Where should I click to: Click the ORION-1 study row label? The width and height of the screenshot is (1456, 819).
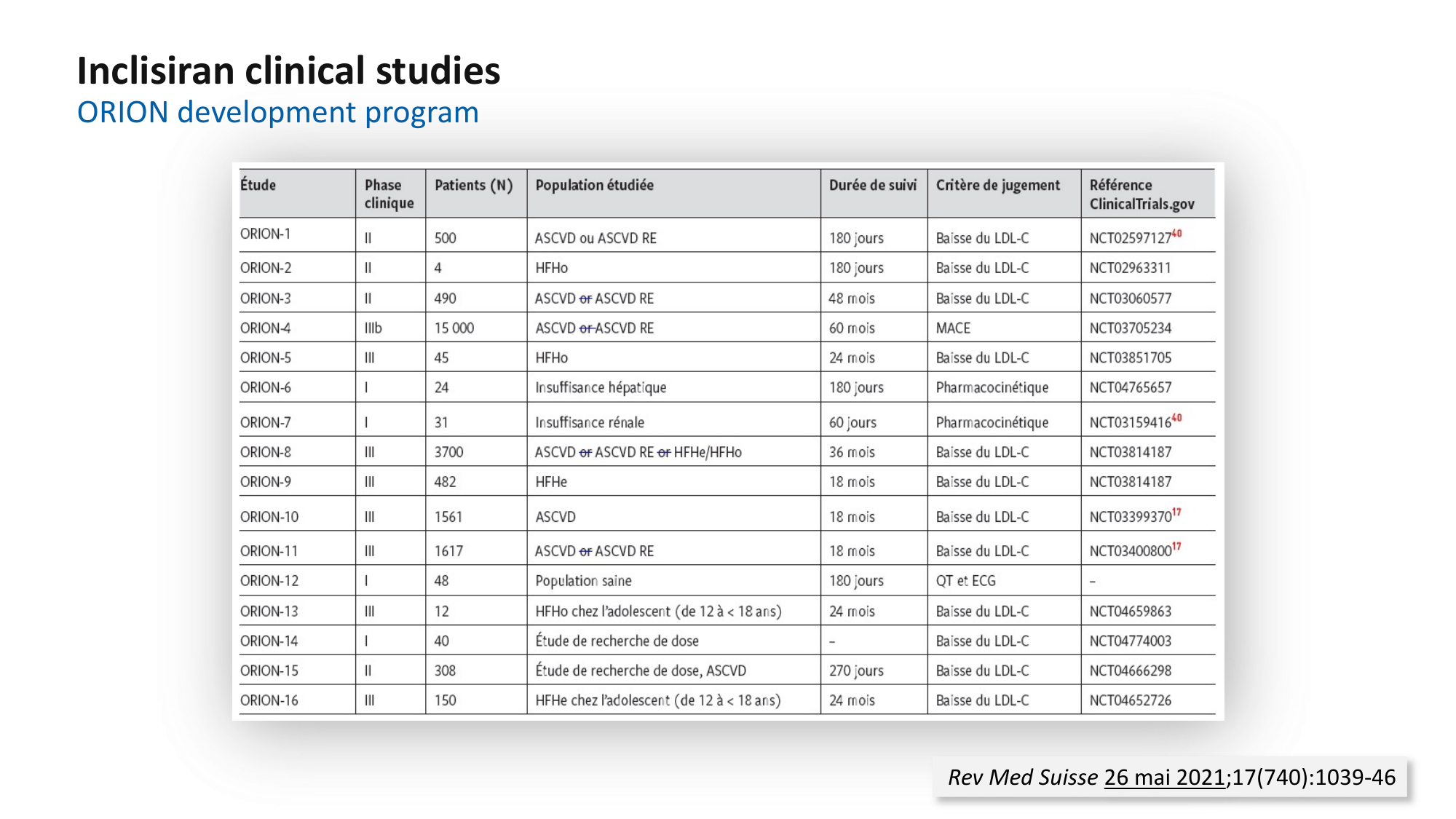(265, 234)
